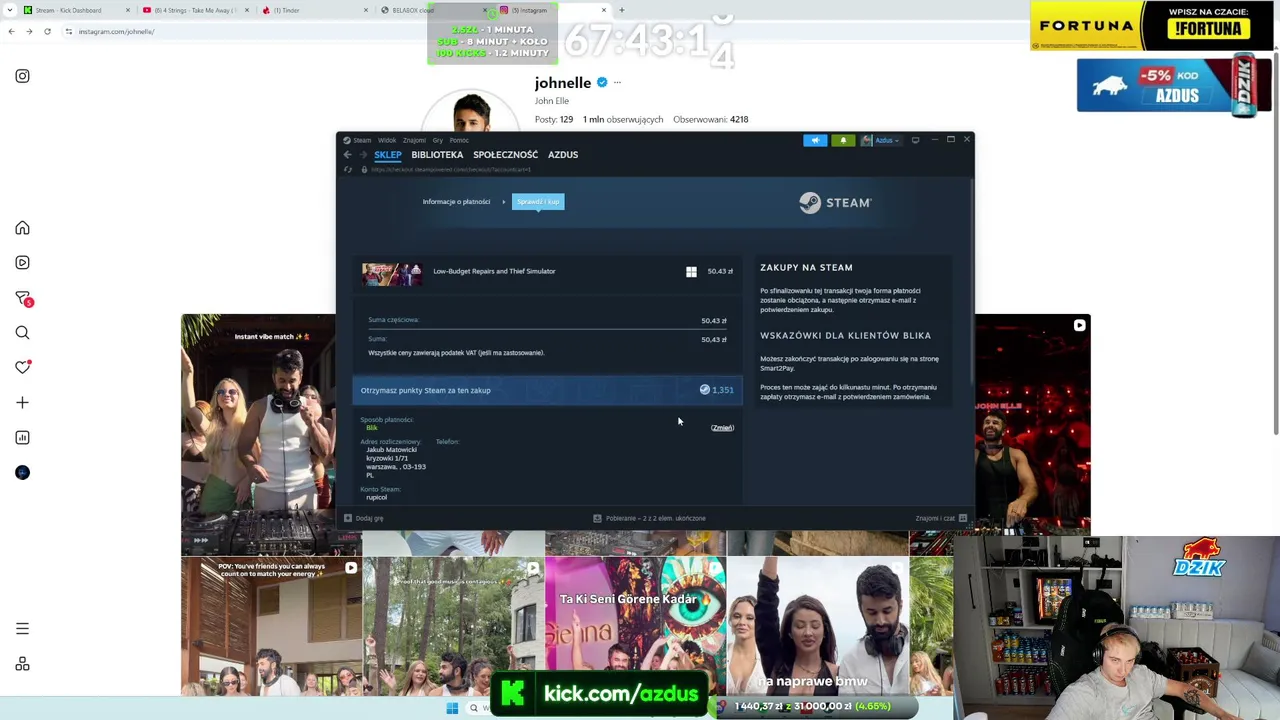
Task: Click Low-Budget Repairs game thumbnail
Action: click(392, 273)
